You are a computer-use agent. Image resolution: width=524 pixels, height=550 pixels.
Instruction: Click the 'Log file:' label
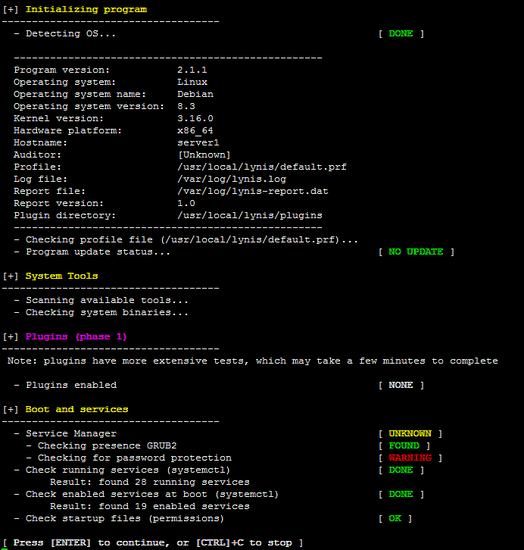tap(41, 179)
